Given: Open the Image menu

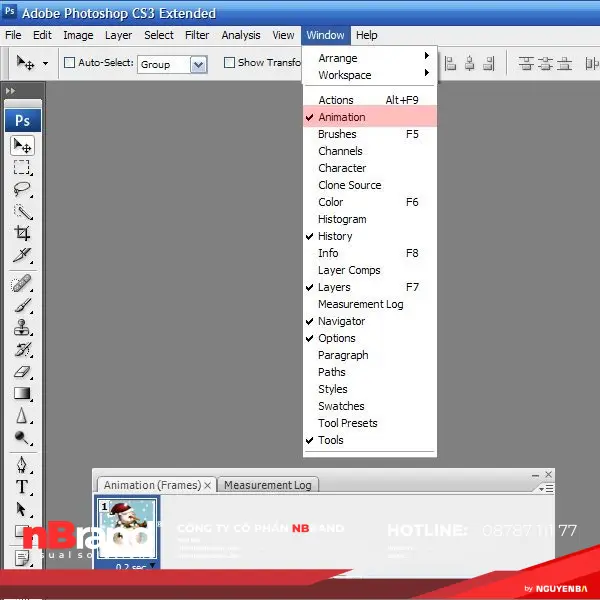Looking at the screenshot, I should pyautogui.click(x=78, y=35).
